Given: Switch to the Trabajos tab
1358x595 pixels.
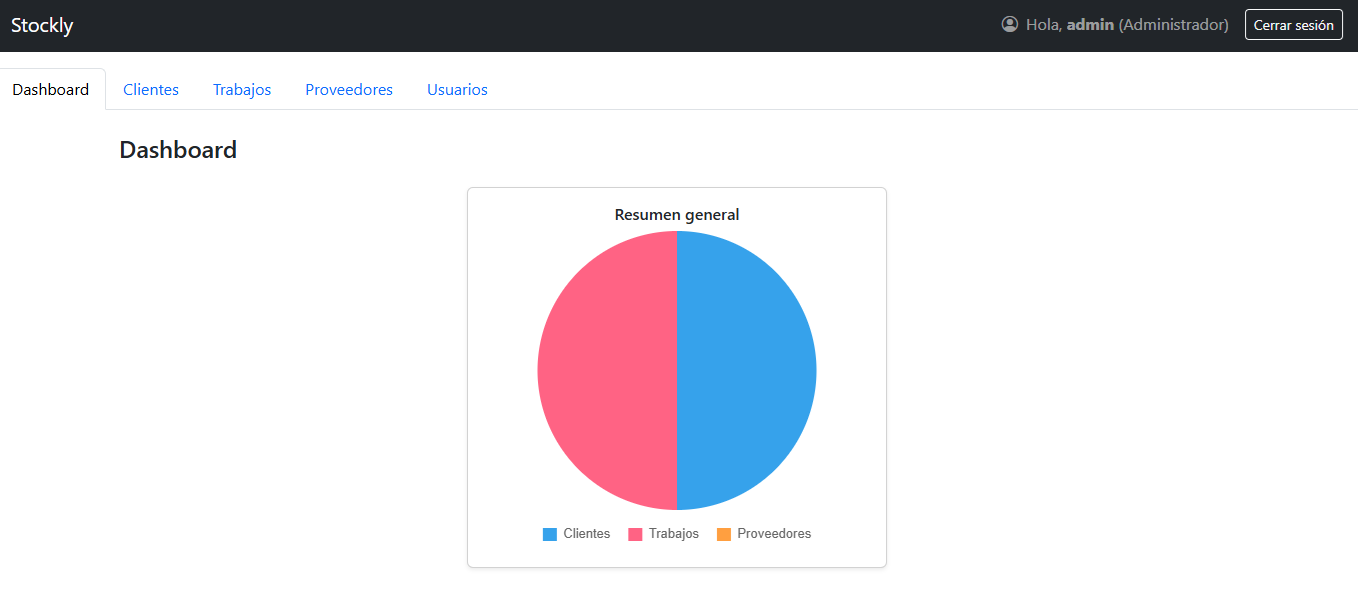Looking at the screenshot, I should (242, 90).
